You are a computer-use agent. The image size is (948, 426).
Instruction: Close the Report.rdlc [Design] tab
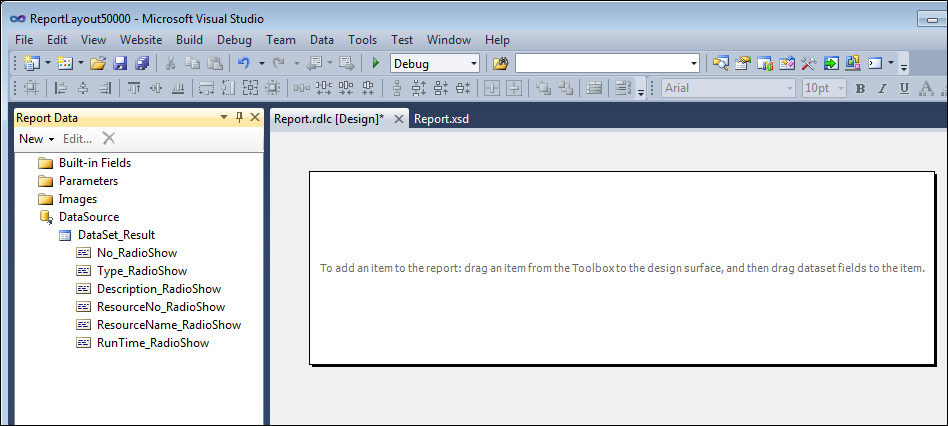(398, 119)
